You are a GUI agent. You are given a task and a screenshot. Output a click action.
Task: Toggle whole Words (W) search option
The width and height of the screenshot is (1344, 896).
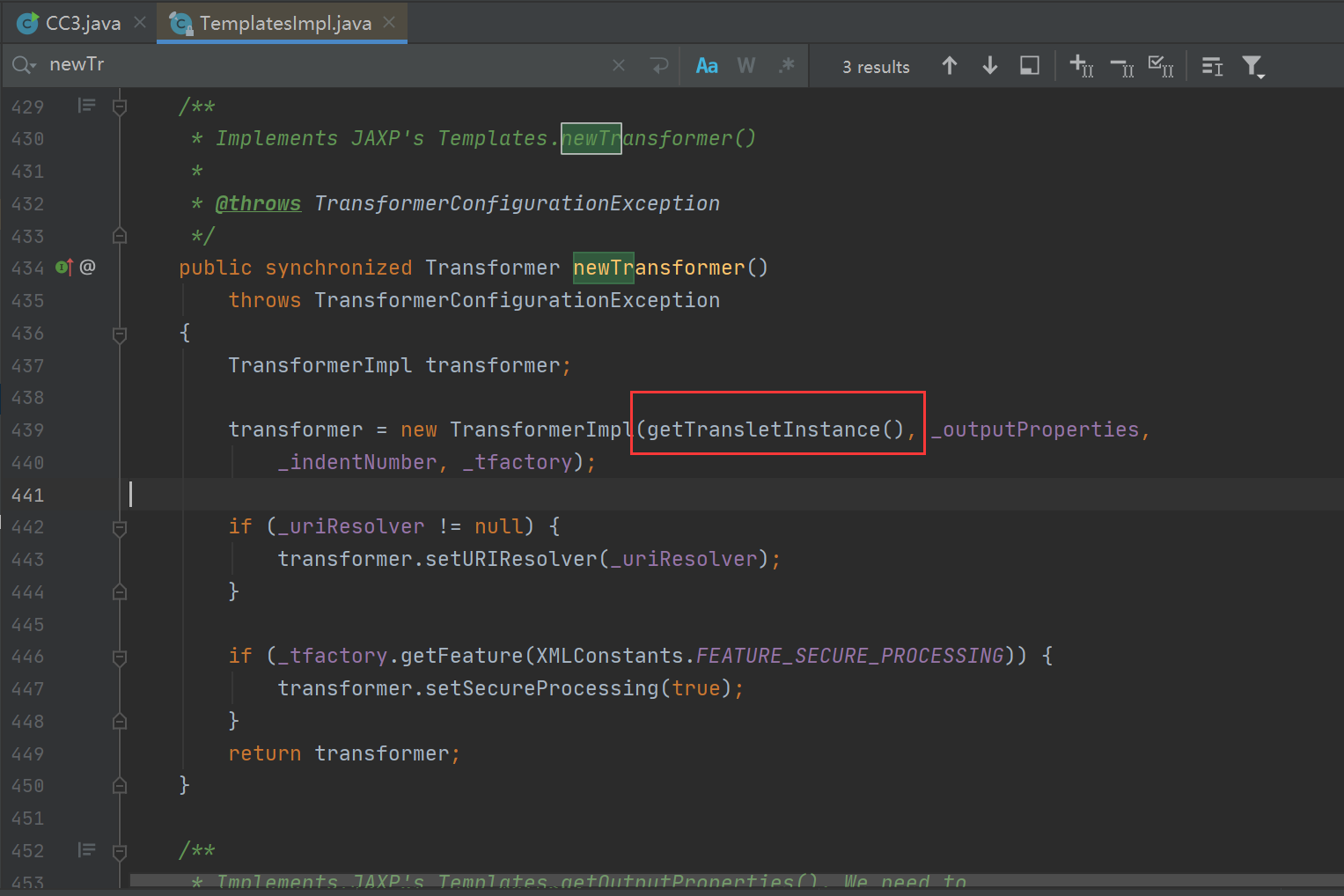click(746, 66)
